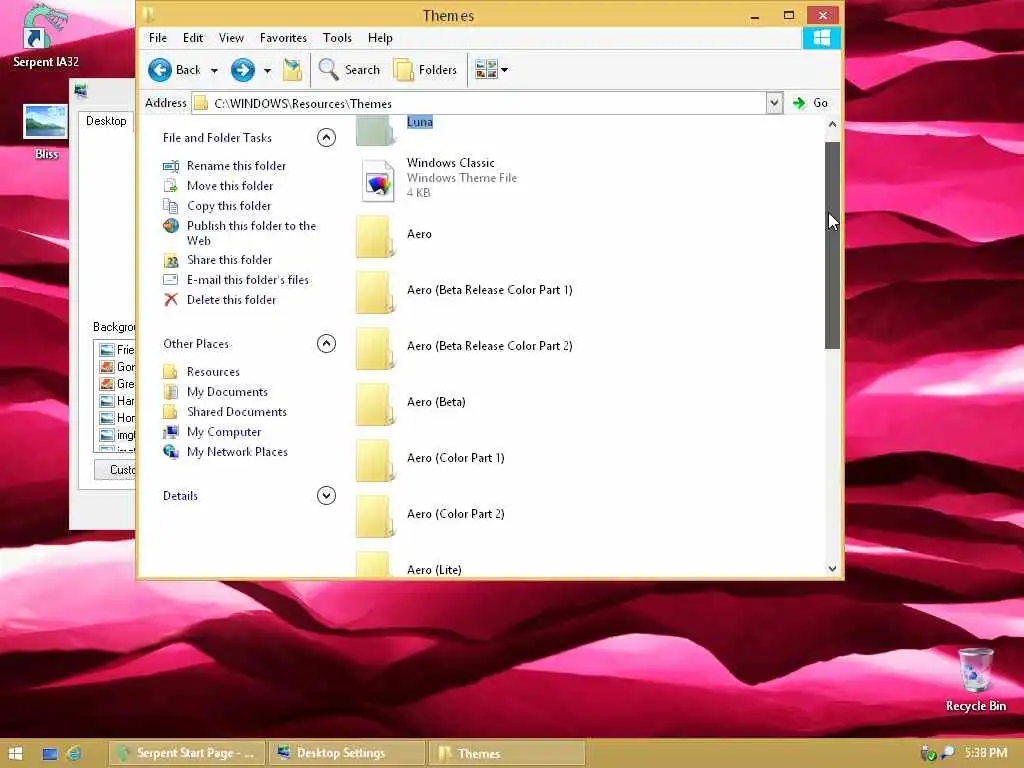Select the Aero (Color Part 2) folder icon
The width and height of the screenshot is (1024, 768).
tap(376, 516)
